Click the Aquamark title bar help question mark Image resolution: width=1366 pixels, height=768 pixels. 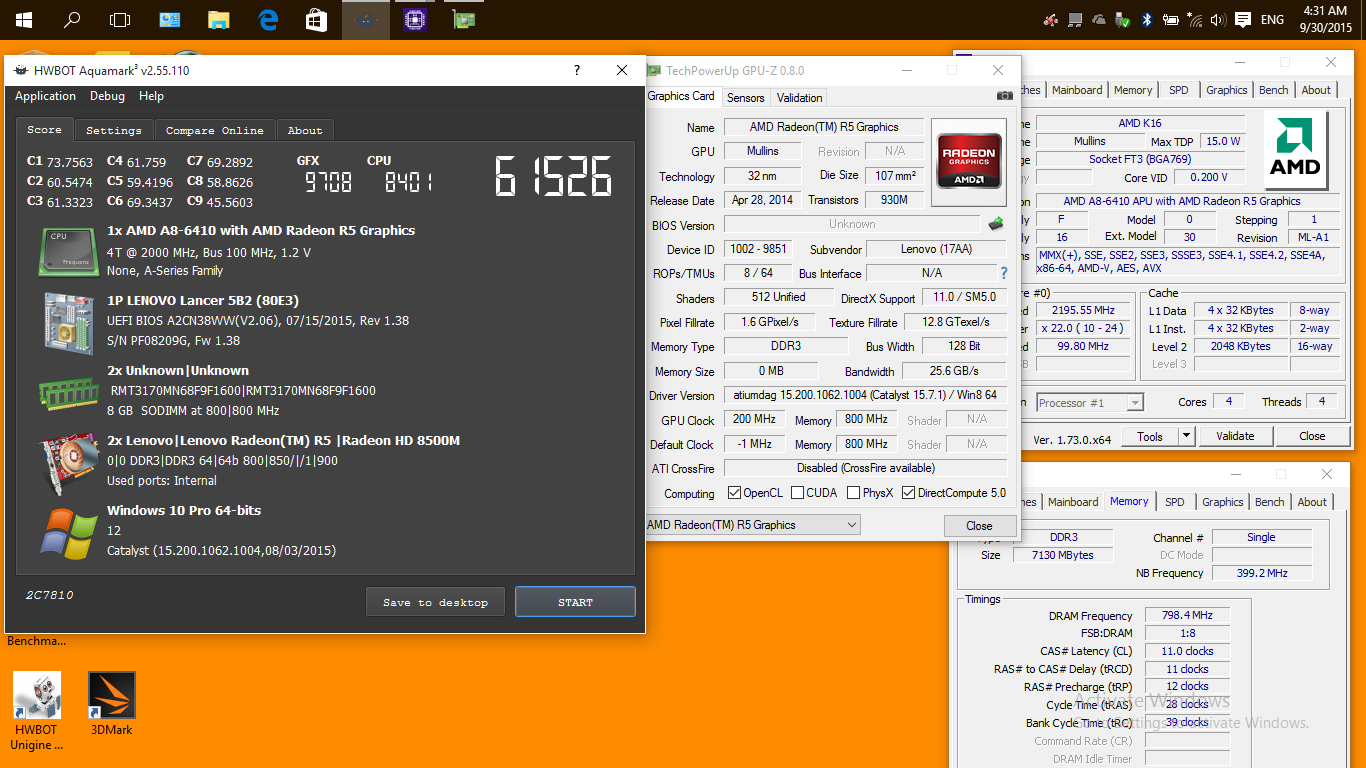[577, 71]
